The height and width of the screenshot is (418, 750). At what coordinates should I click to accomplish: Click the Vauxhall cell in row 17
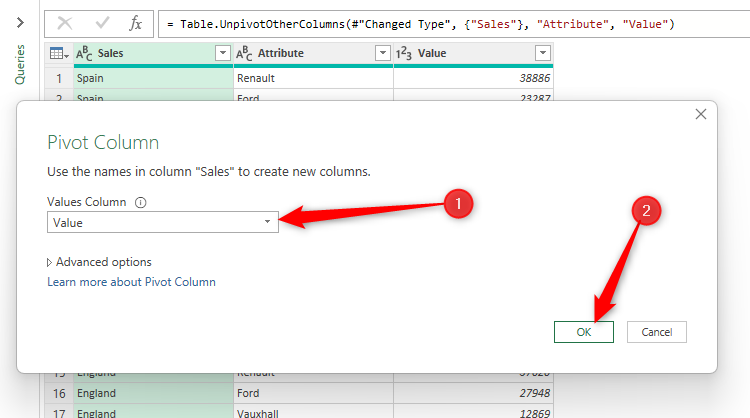point(313,412)
